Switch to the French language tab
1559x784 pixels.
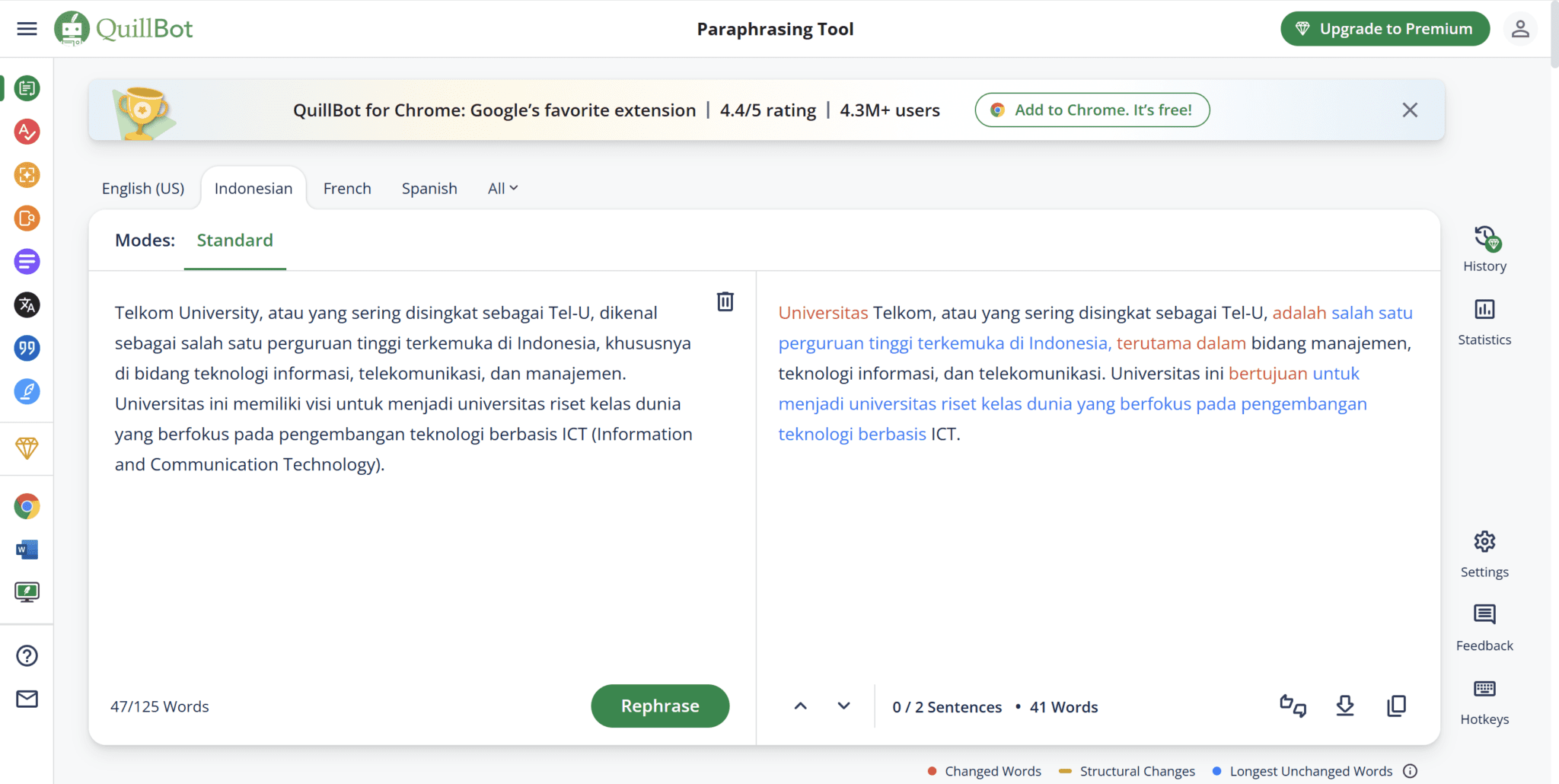(x=347, y=188)
